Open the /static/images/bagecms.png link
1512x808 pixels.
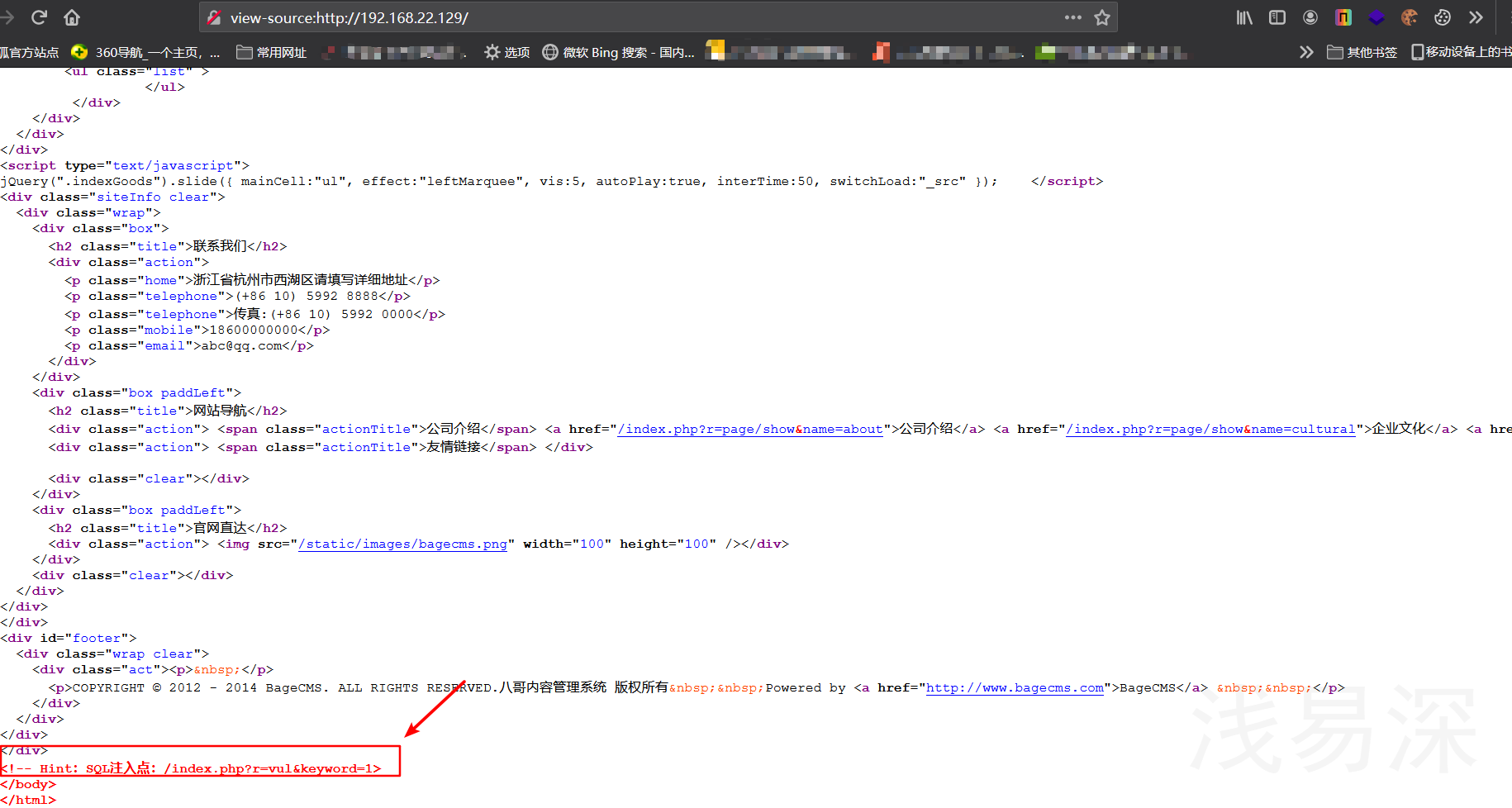(x=403, y=544)
